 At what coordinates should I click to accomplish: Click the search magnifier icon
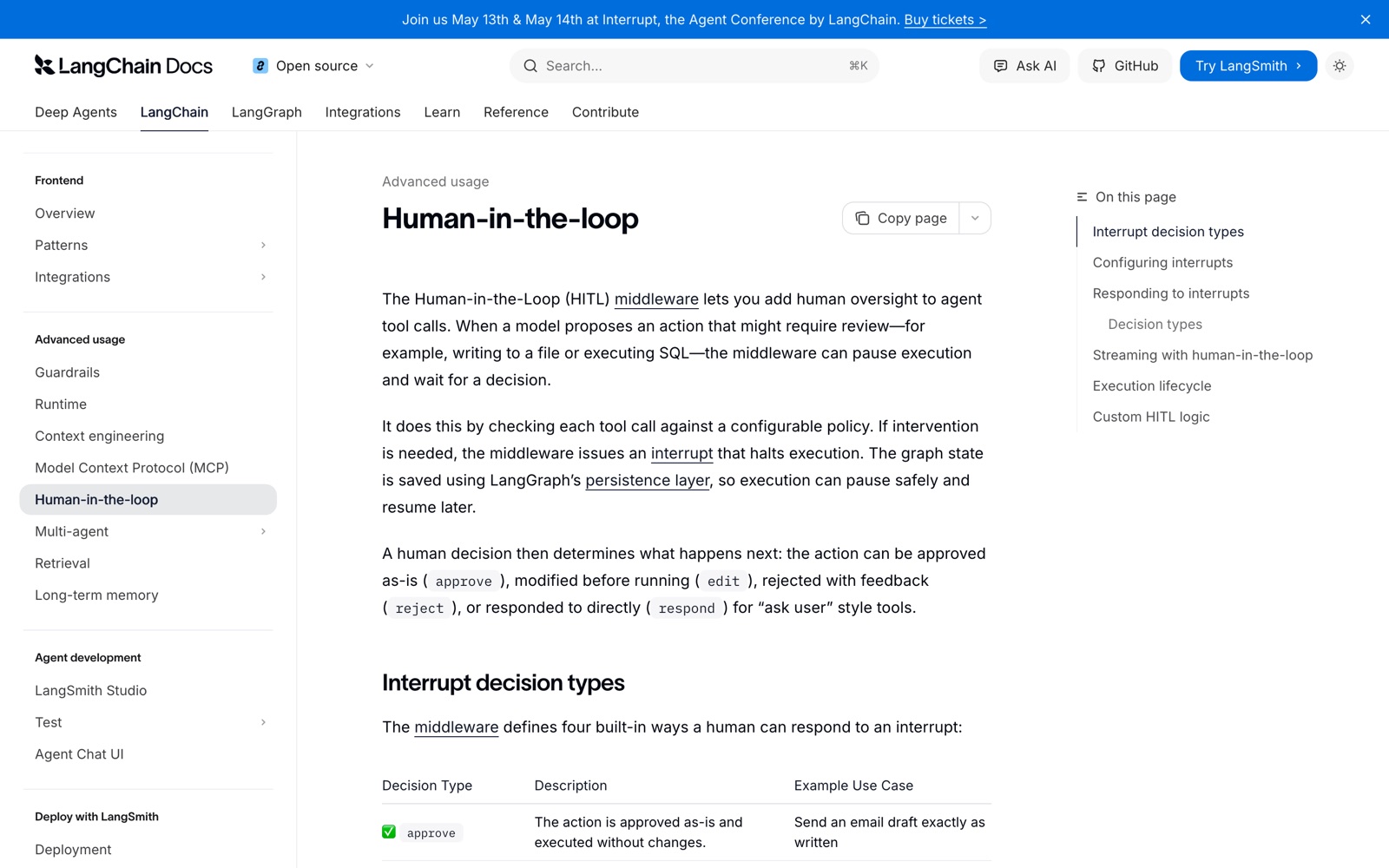[x=530, y=66]
